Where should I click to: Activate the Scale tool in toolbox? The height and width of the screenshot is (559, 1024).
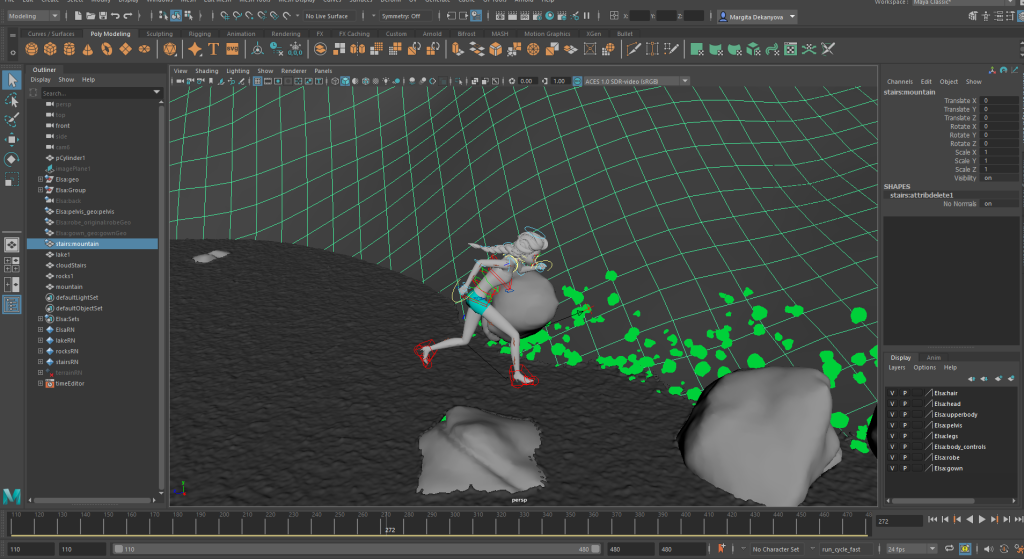tap(12, 179)
